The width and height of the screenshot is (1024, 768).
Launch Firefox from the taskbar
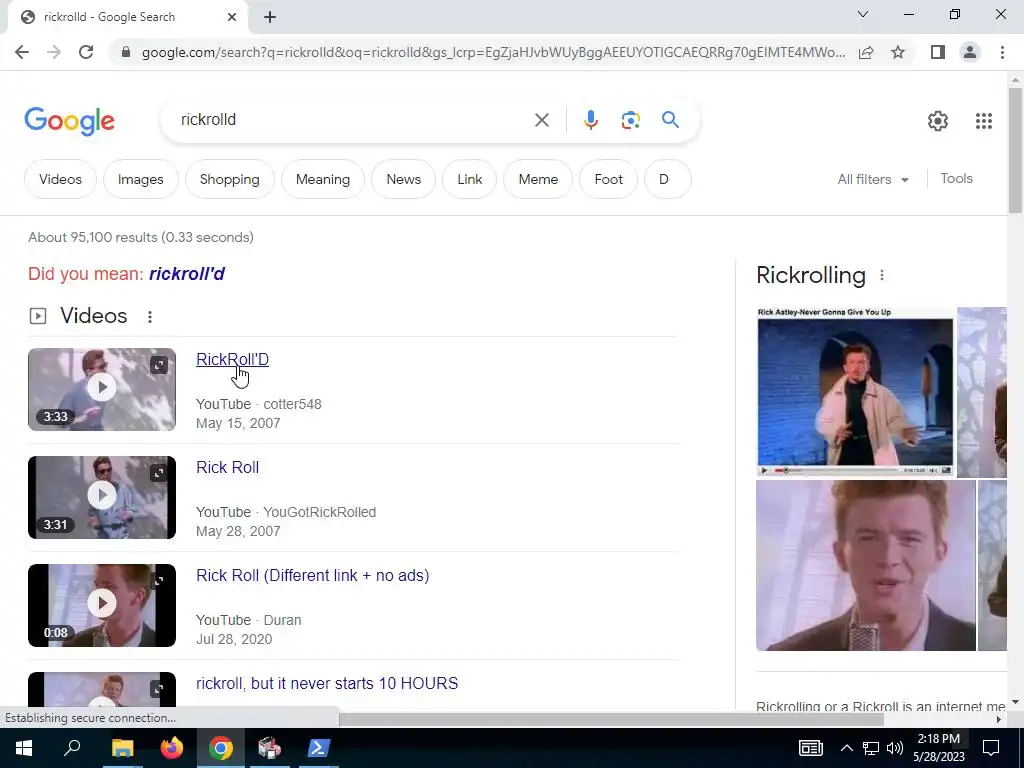click(172, 748)
